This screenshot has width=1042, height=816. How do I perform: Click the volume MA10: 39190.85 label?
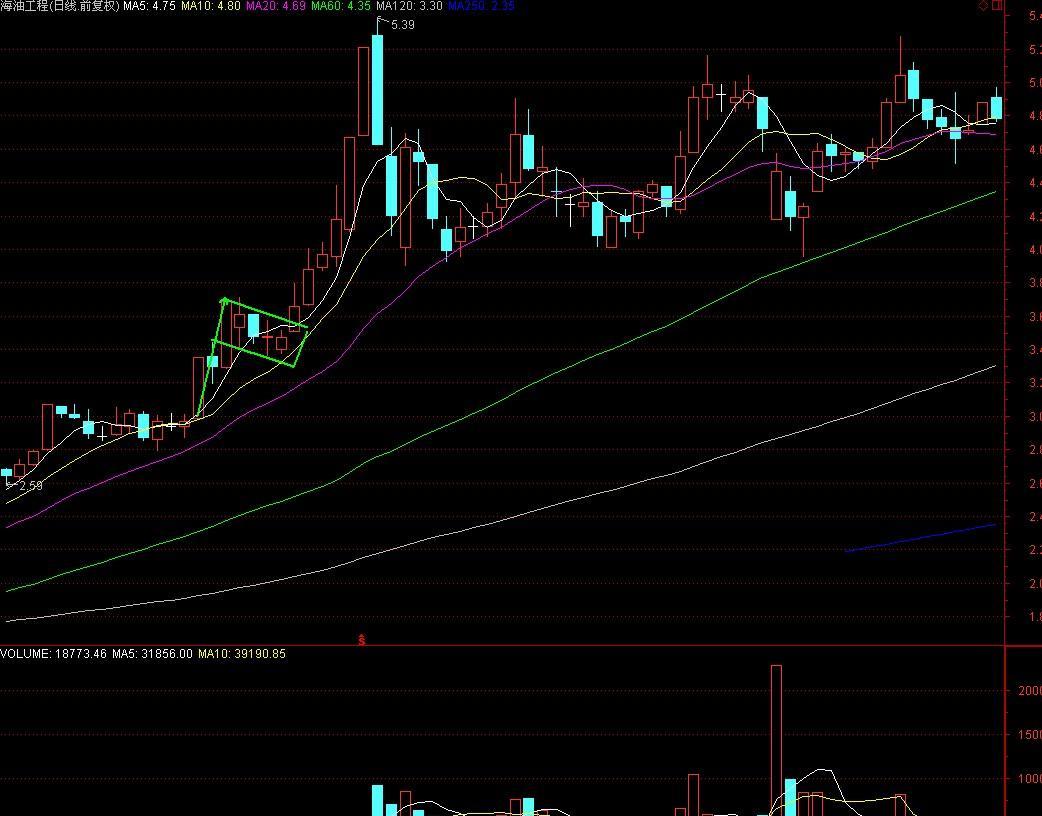click(241, 654)
